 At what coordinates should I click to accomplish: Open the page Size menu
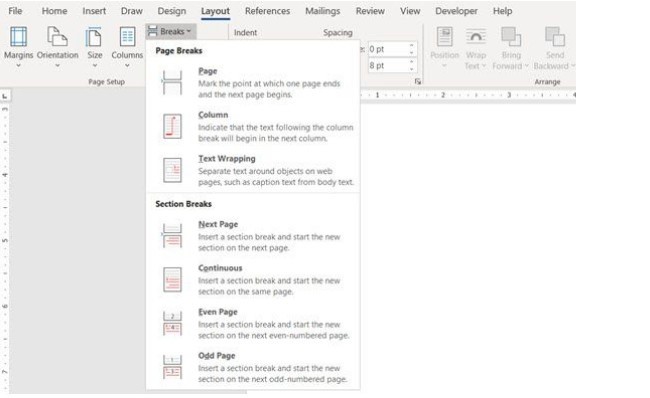coord(95,46)
